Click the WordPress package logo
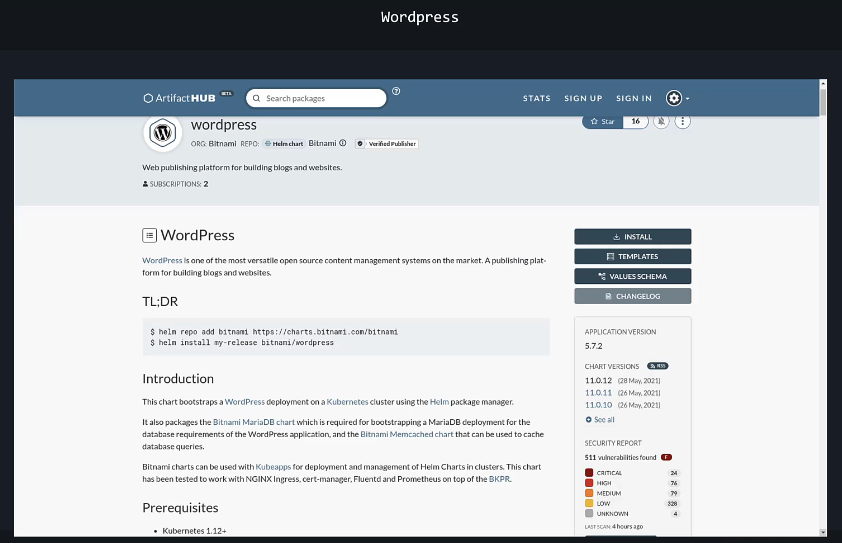 [x=162, y=132]
